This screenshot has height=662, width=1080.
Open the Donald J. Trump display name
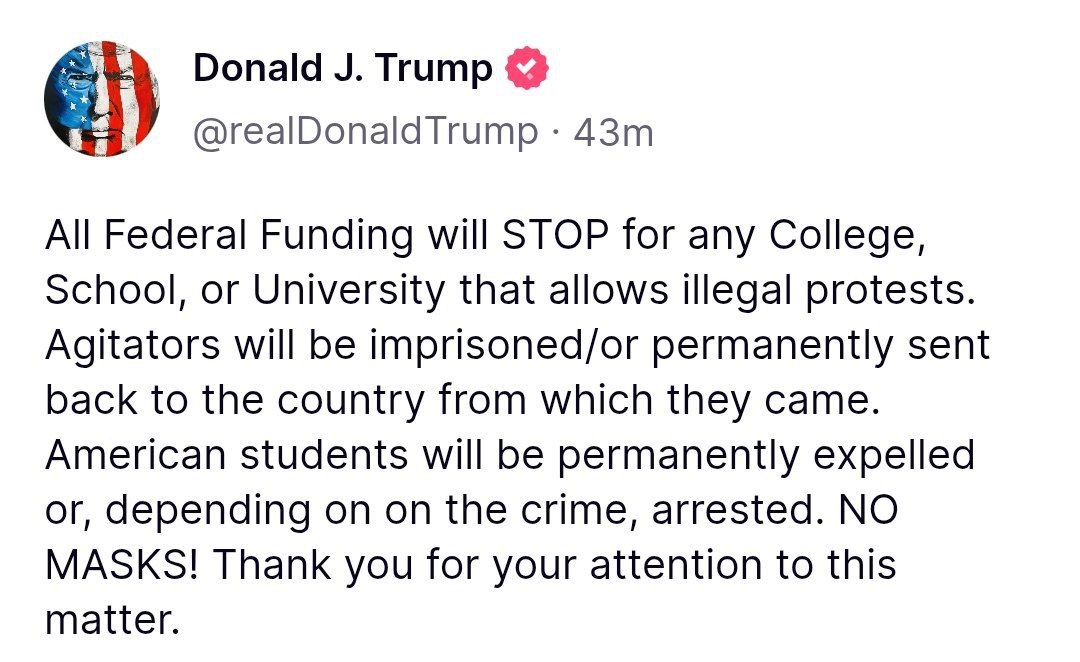pyautogui.click(x=342, y=69)
